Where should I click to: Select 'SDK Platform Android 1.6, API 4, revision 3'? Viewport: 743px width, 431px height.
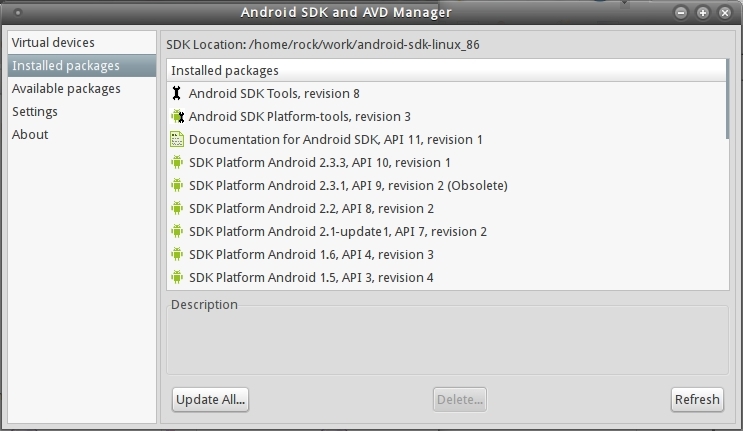446,254
